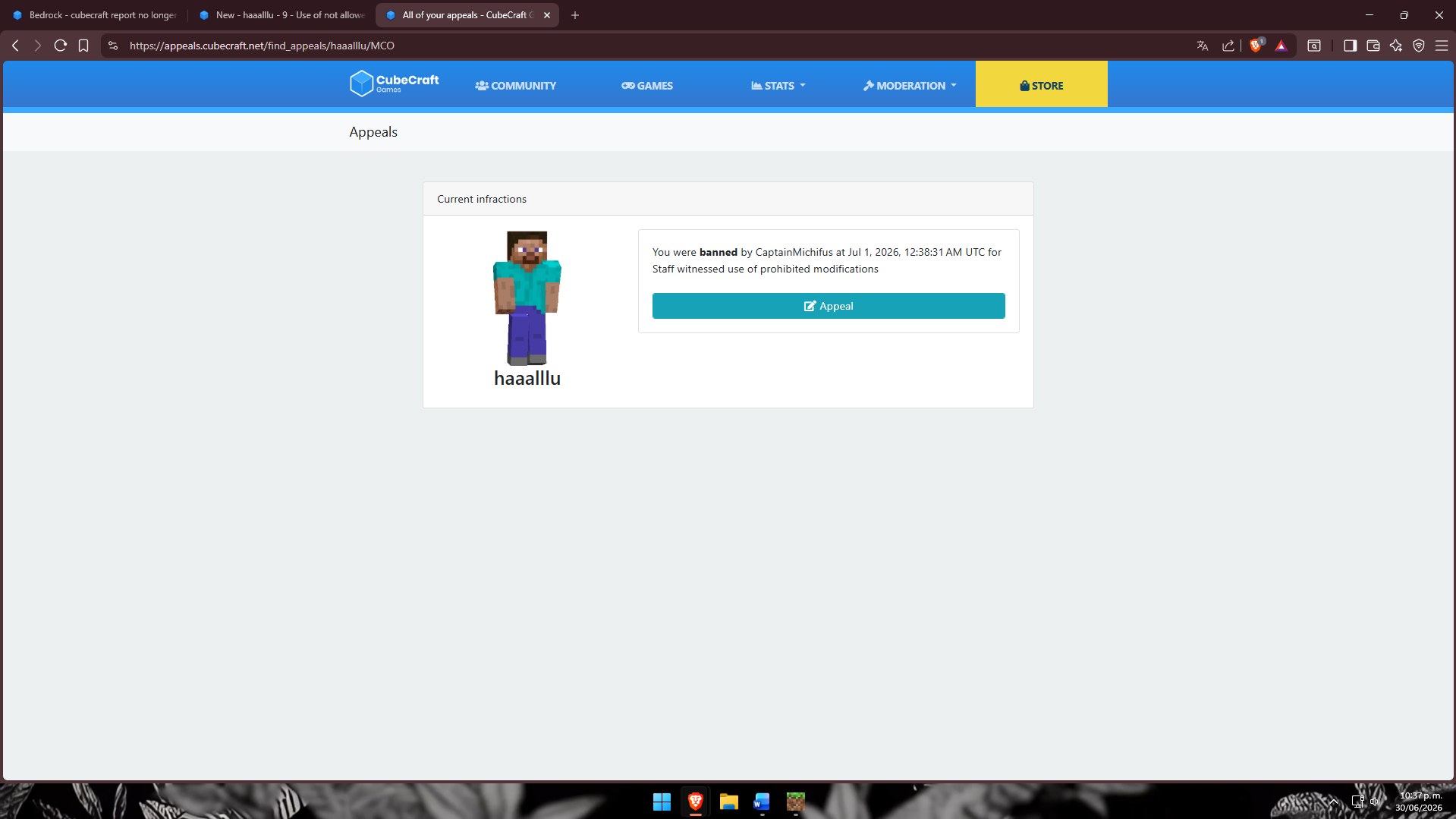1456x819 pixels.
Task: Click the teal Appeal button
Action: (829, 306)
